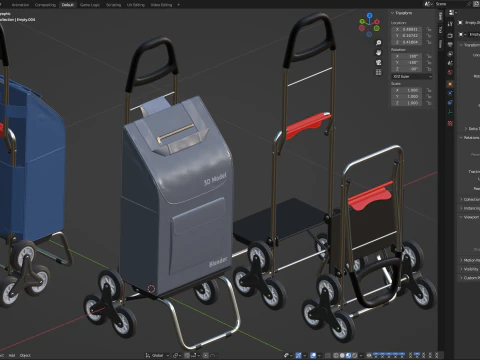480x360 pixels.
Task: Toggle viewport overlays button
Action: 314,355
